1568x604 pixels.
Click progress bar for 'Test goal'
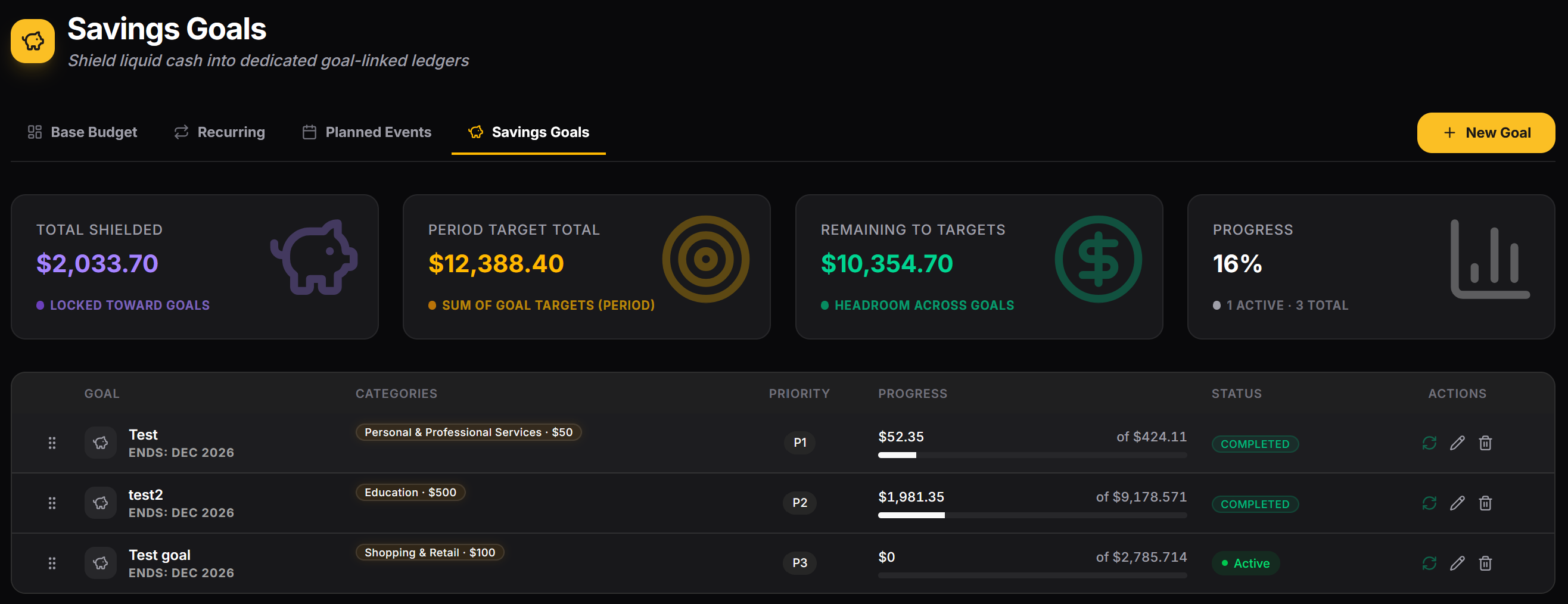[x=1032, y=576]
